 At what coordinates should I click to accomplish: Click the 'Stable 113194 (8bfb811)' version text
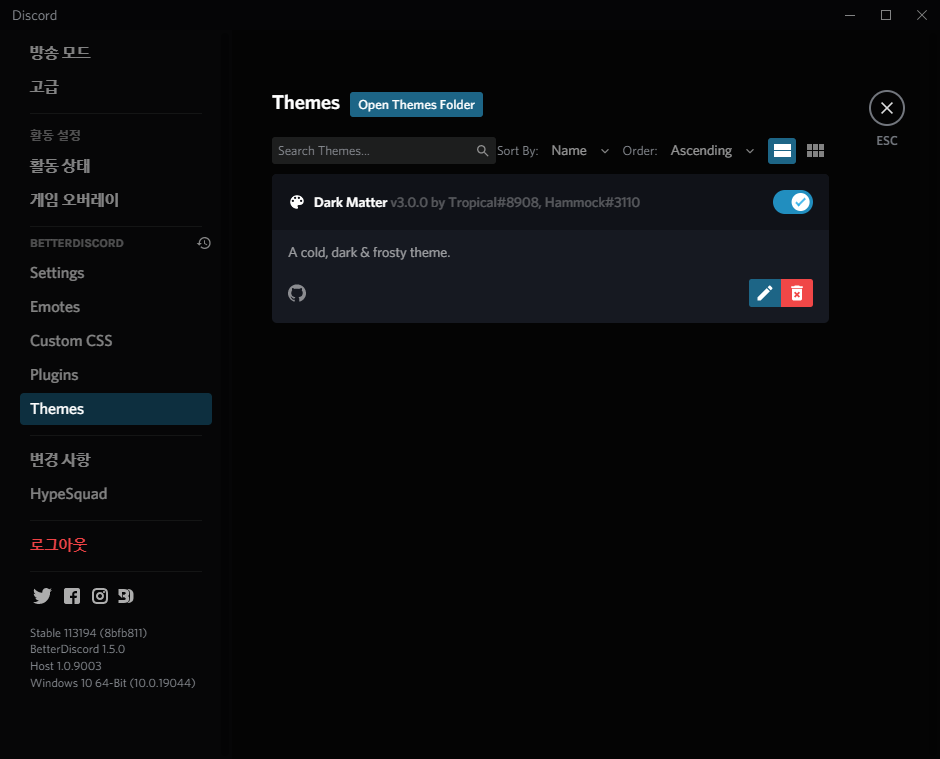[x=88, y=633]
